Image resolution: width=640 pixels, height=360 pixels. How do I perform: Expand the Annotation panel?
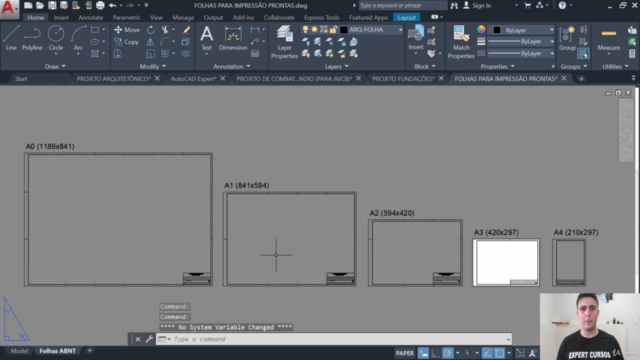point(231,66)
